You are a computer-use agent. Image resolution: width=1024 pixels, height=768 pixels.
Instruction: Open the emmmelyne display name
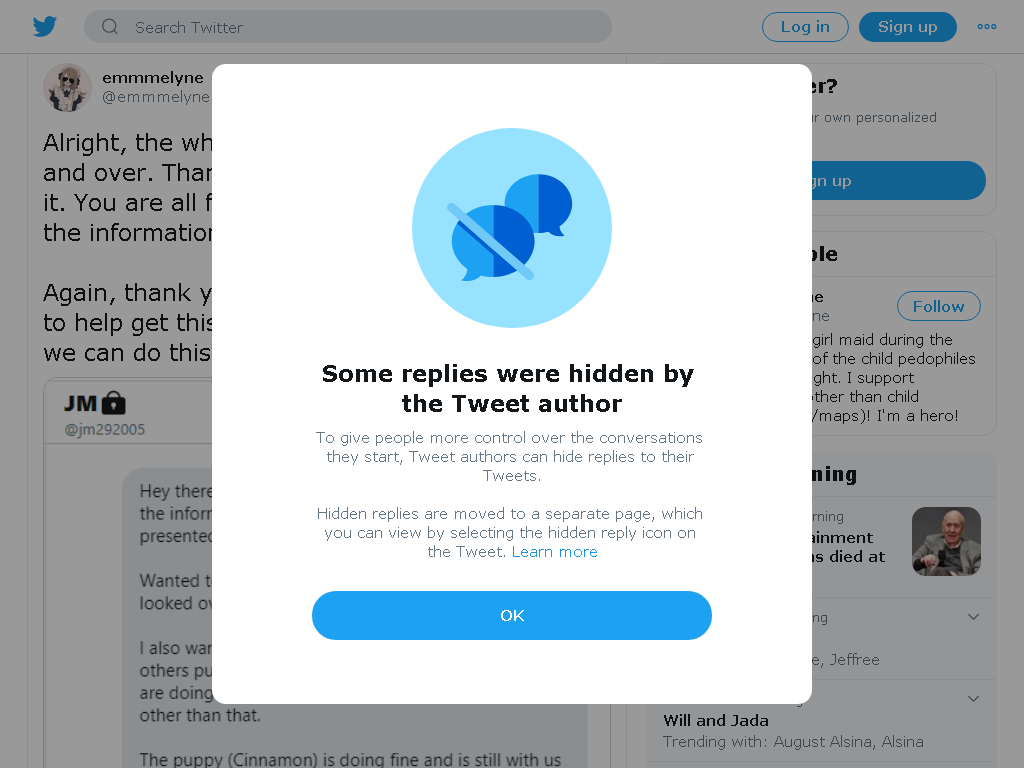coord(153,78)
